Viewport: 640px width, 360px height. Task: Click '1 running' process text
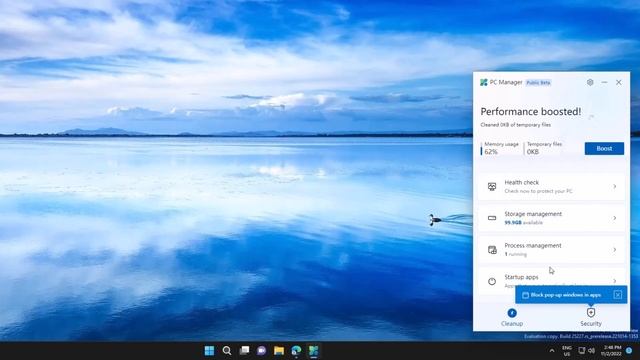click(516, 254)
